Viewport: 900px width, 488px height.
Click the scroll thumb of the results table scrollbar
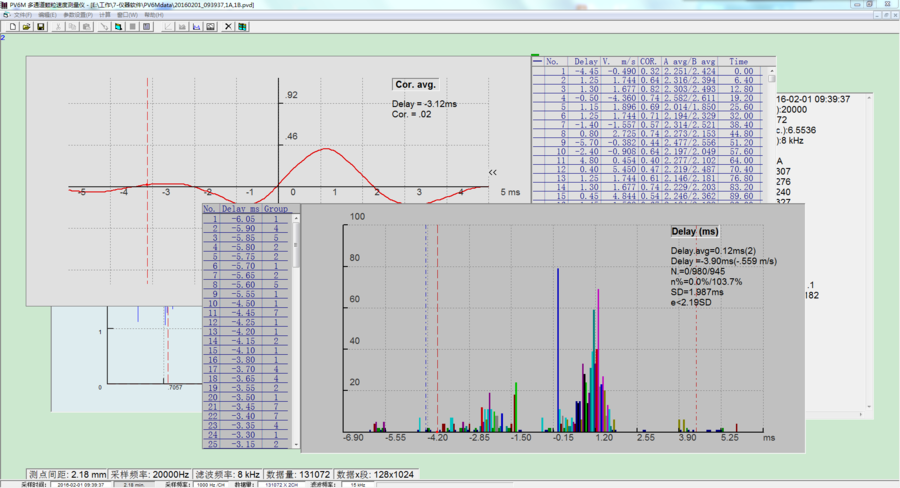point(771,79)
